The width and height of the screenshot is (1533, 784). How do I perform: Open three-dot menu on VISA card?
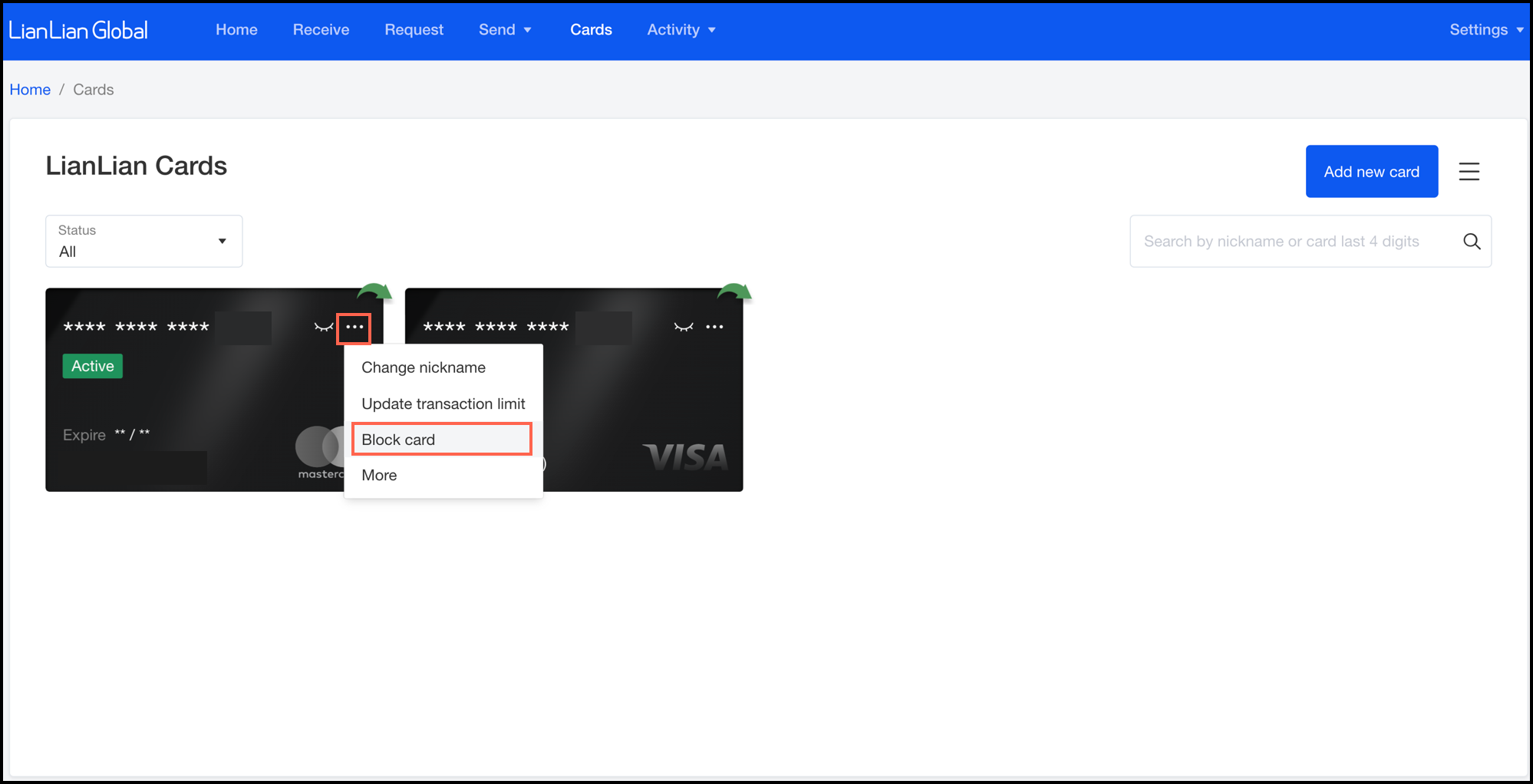tap(714, 327)
